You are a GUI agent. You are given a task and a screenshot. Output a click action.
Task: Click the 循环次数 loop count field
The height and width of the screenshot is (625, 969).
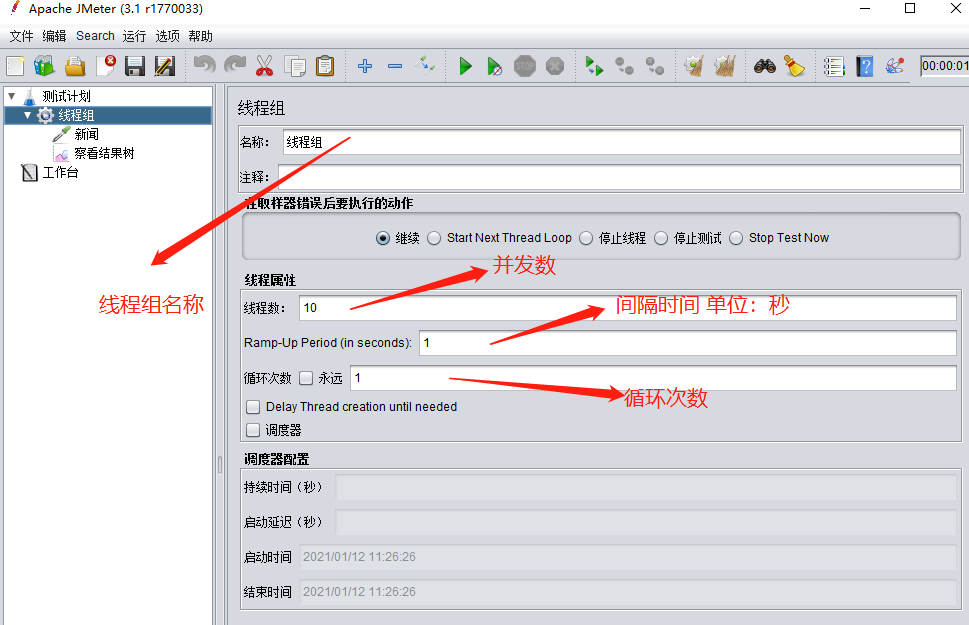(x=653, y=378)
